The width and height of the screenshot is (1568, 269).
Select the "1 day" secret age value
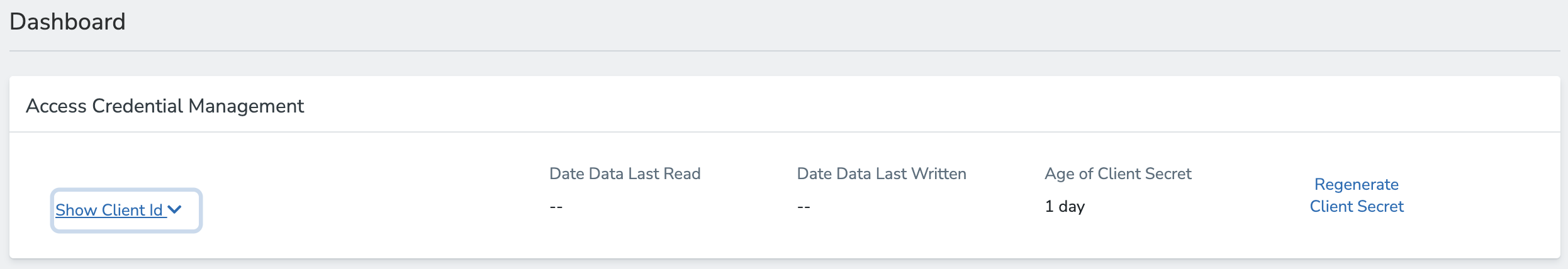coord(1065,207)
